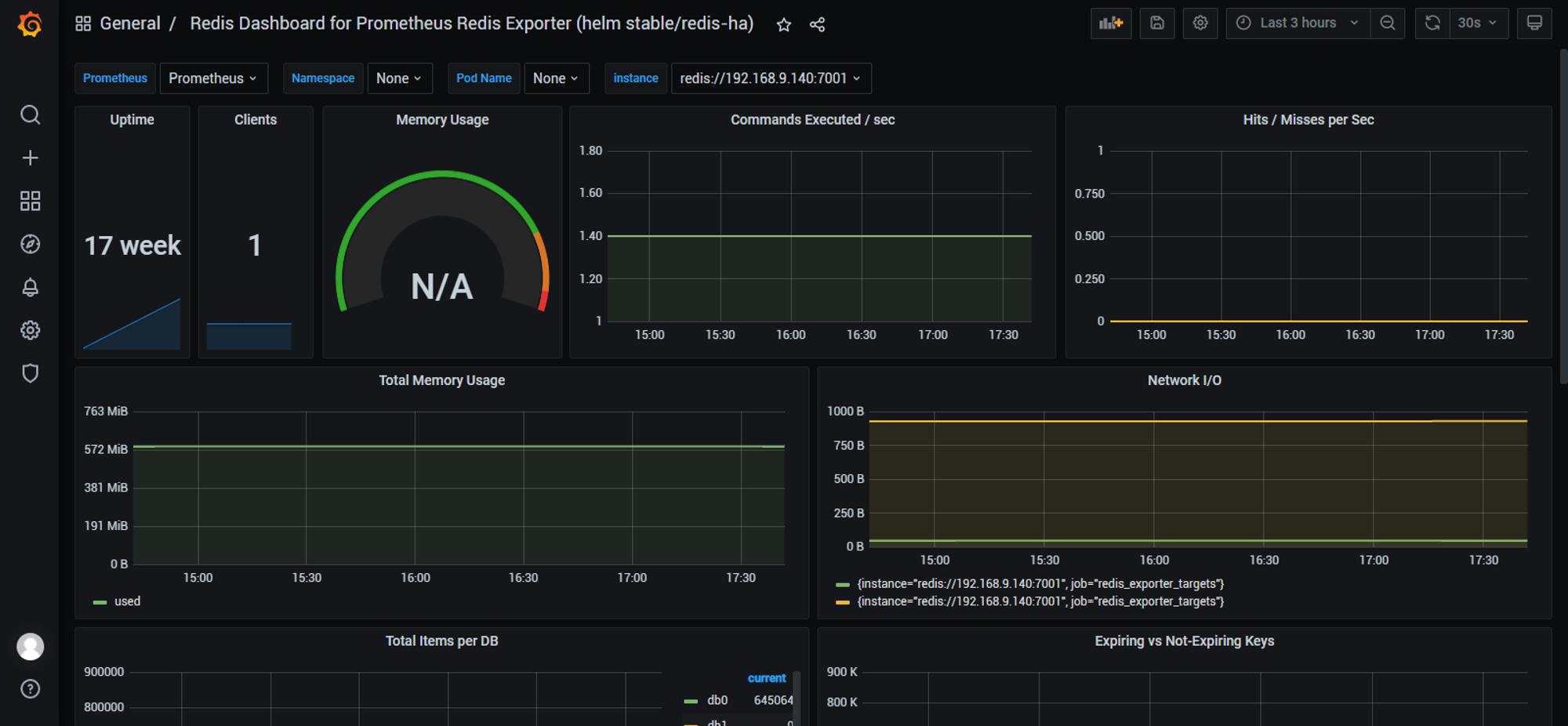Open the Last 3 hours time picker
Screen dimensions: 1568x726
(1298, 24)
